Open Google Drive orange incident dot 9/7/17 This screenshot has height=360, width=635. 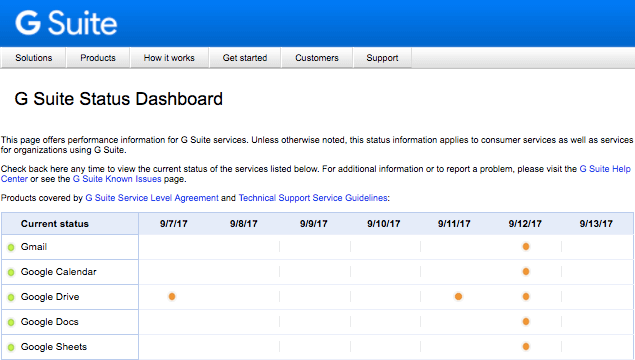coord(172,296)
